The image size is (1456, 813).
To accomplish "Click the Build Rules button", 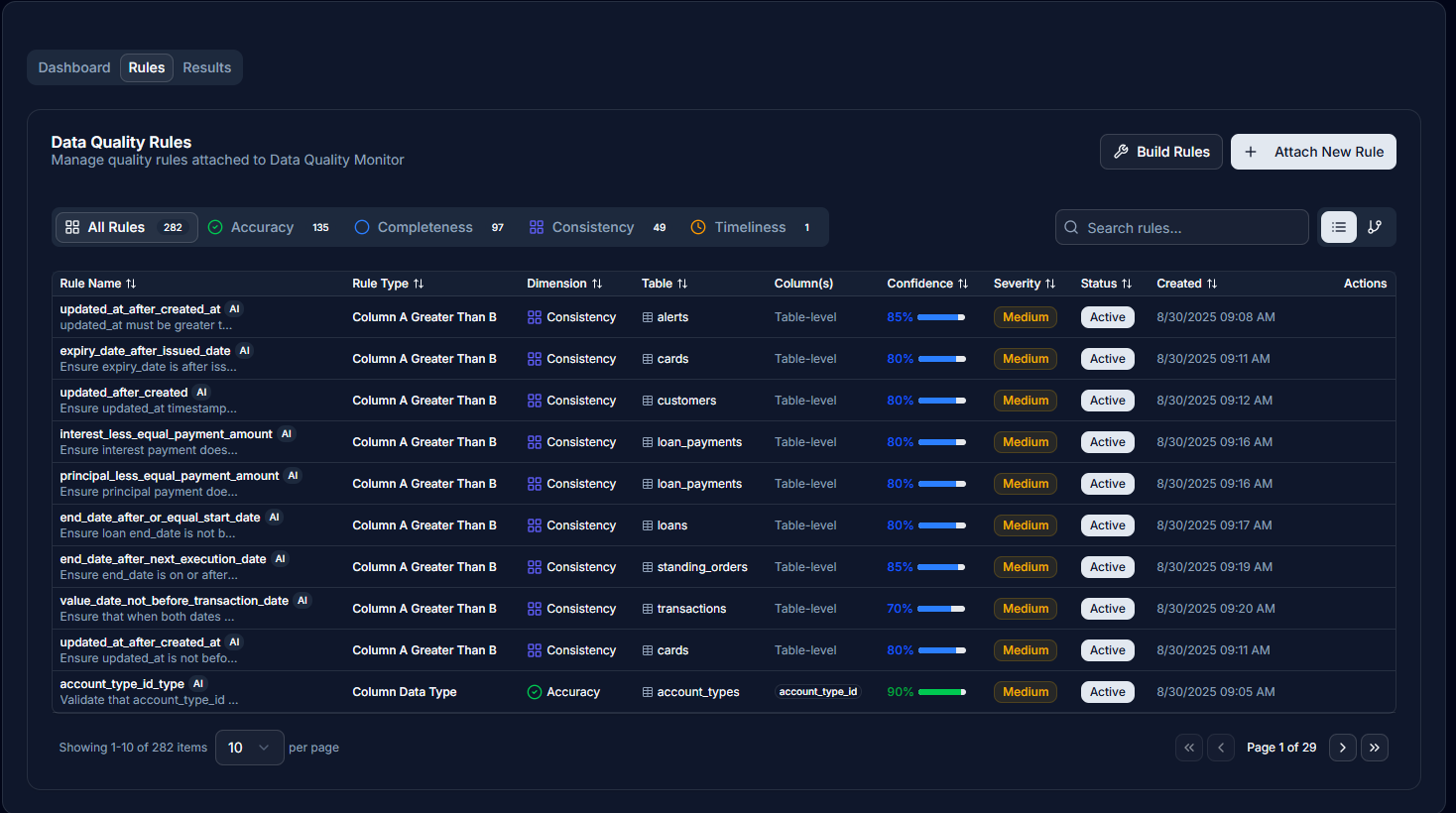I will click(1161, 152).
